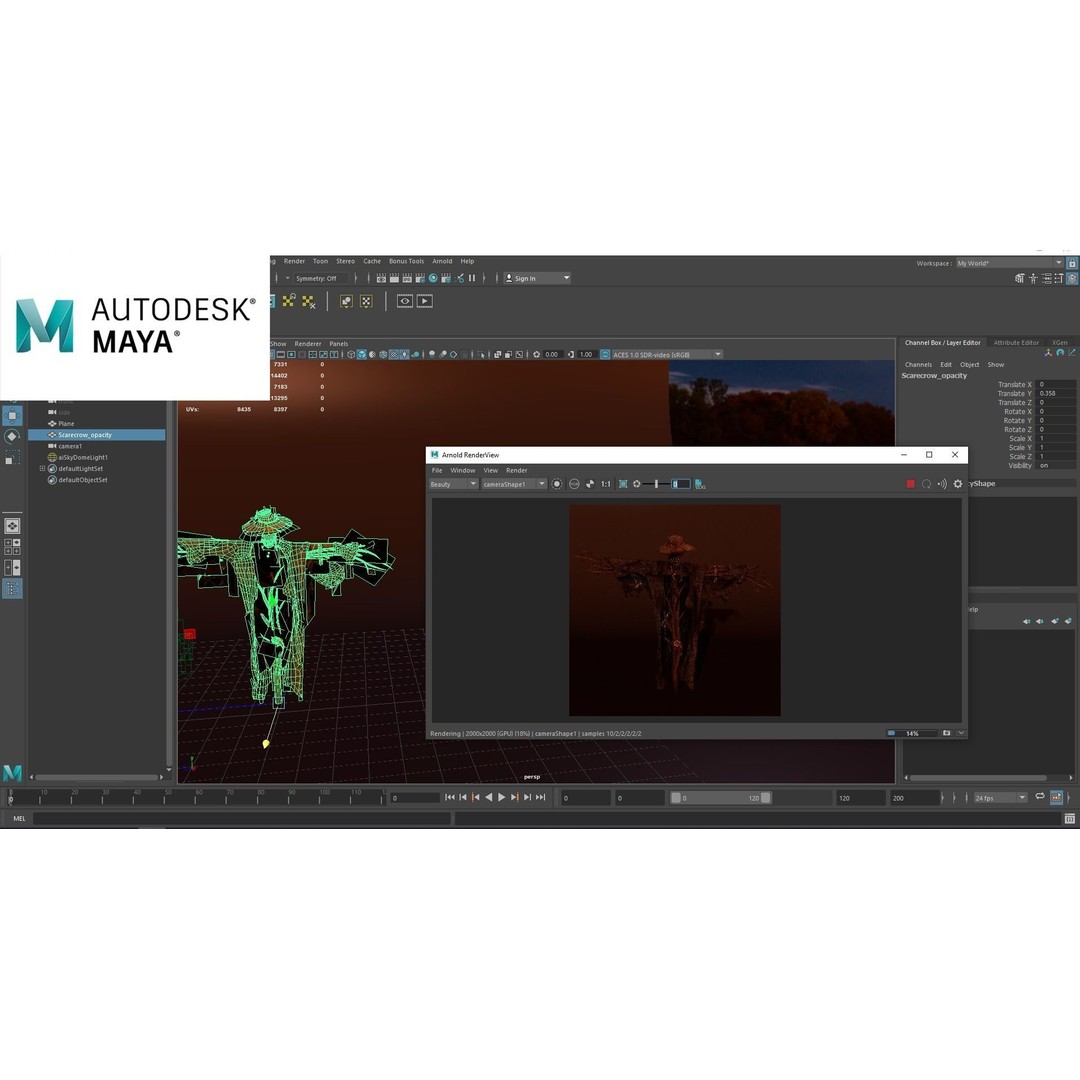1080x1080 pixels.
Task: Toggle auto keyframe icon on timeline bar
Action: pos(1057,798)
